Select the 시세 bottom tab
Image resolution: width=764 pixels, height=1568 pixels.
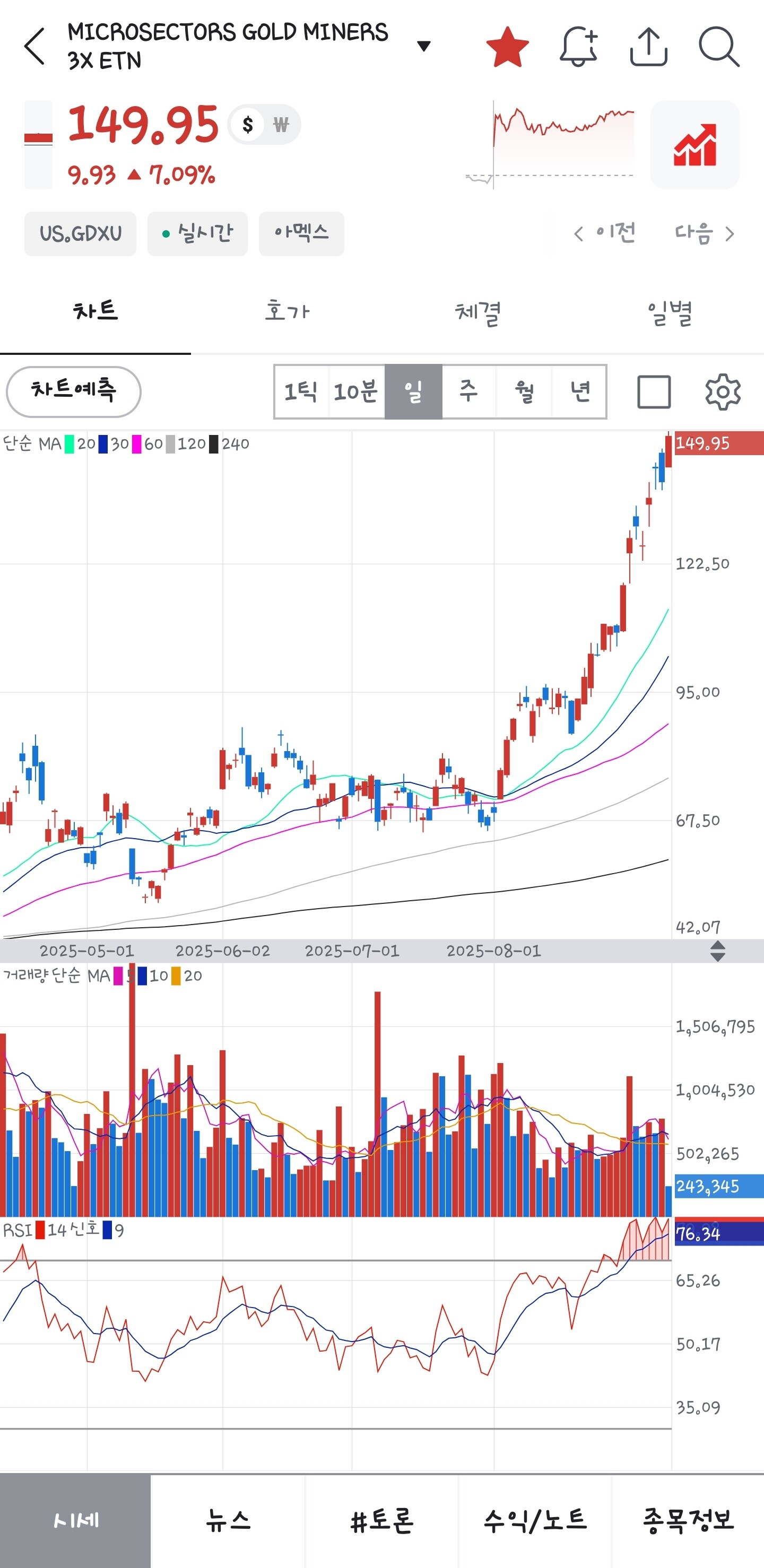pos(75,1520)
